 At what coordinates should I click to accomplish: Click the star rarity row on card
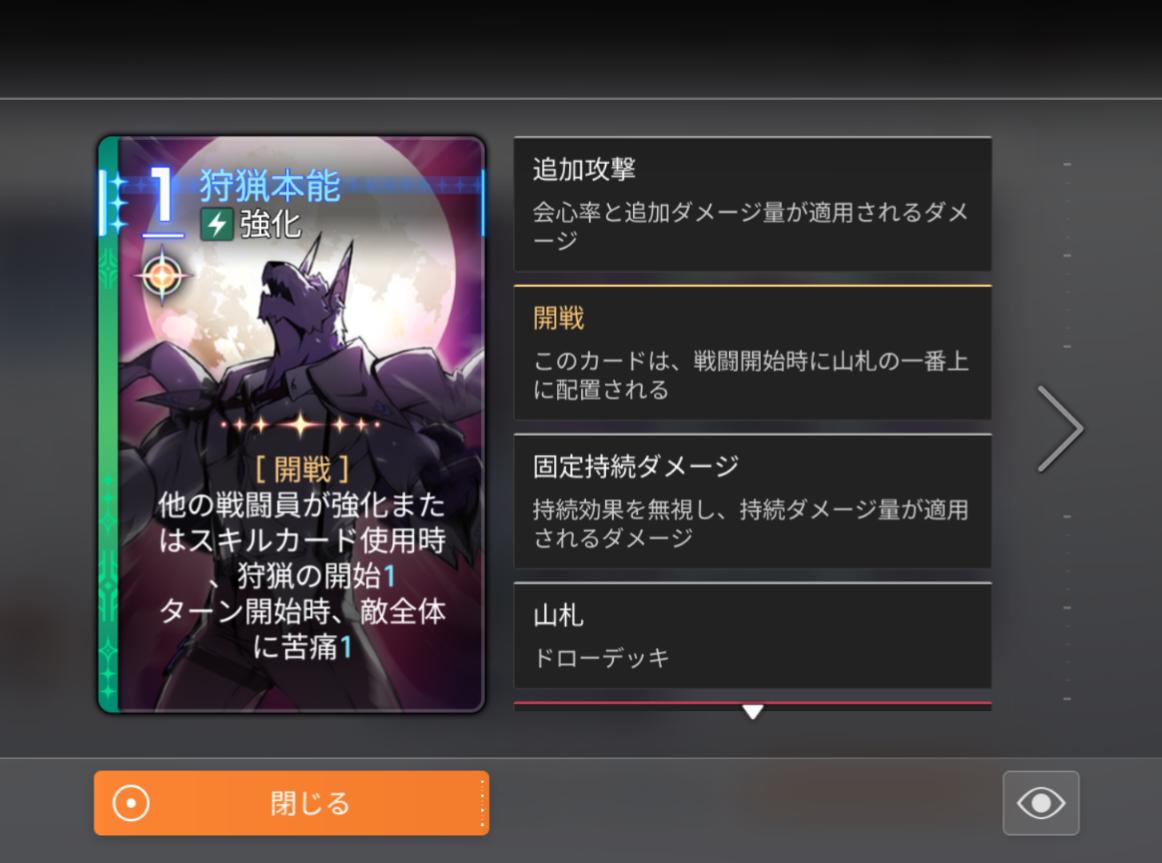[301, 424]
